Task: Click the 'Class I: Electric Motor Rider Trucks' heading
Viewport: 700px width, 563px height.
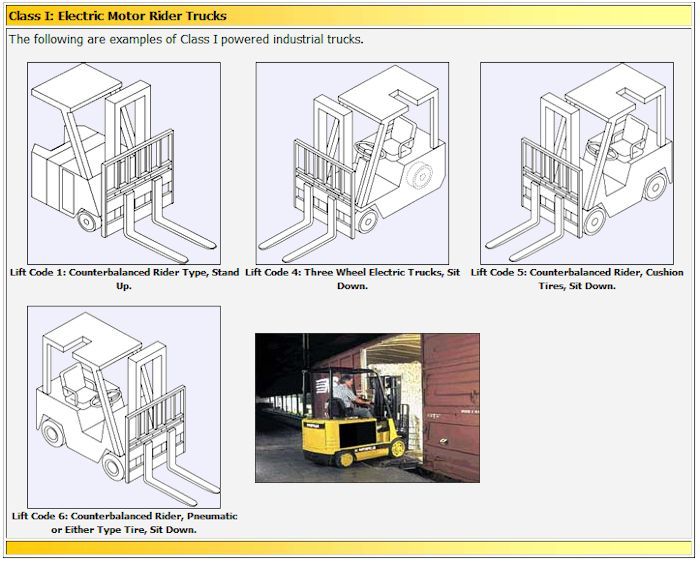Action: (x=118, y=16)
